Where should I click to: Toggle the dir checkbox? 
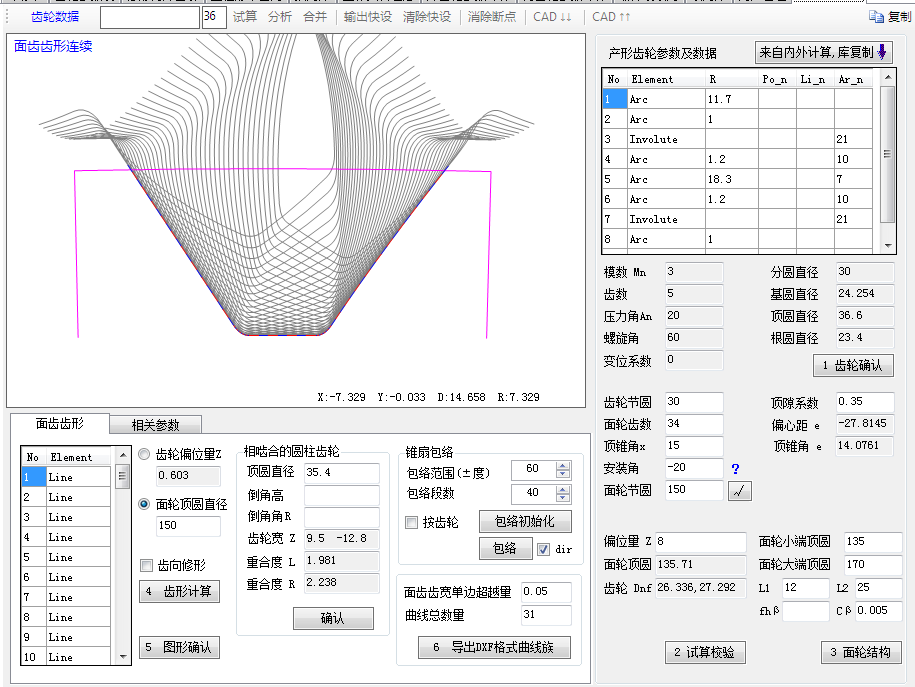pyautogui.click(x=544, y=549)
